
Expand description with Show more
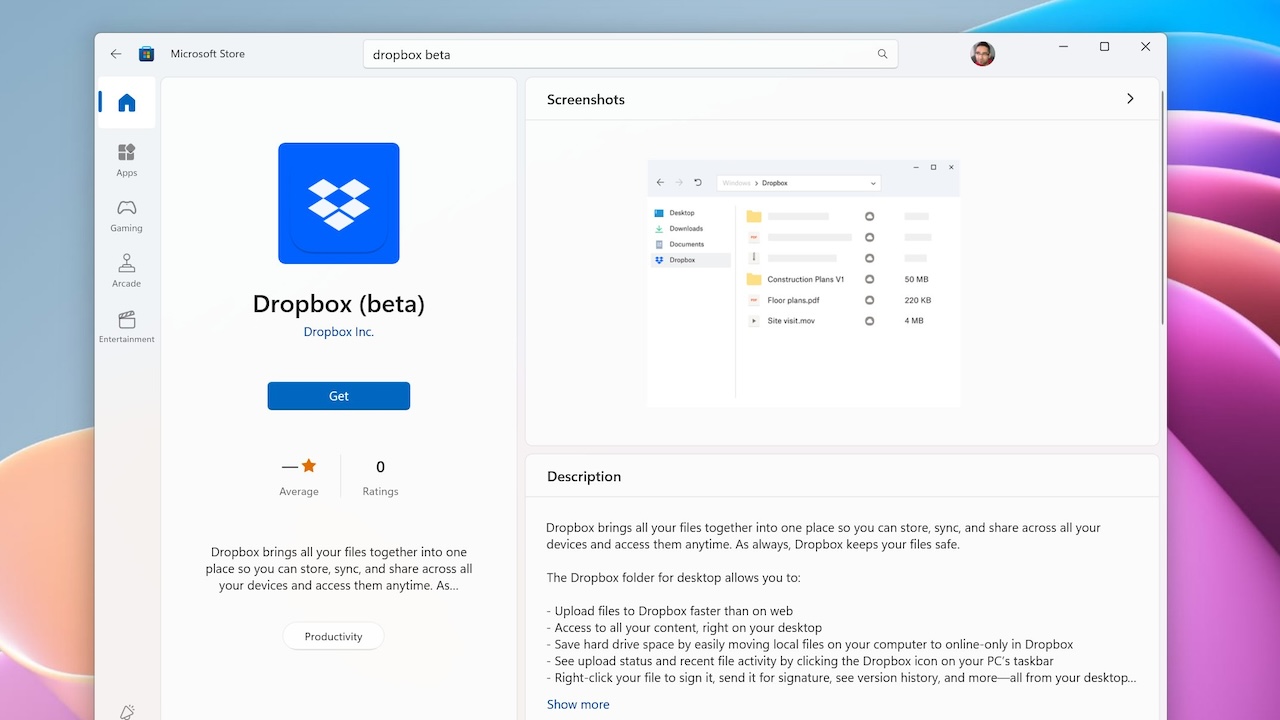tap(578, 704)
